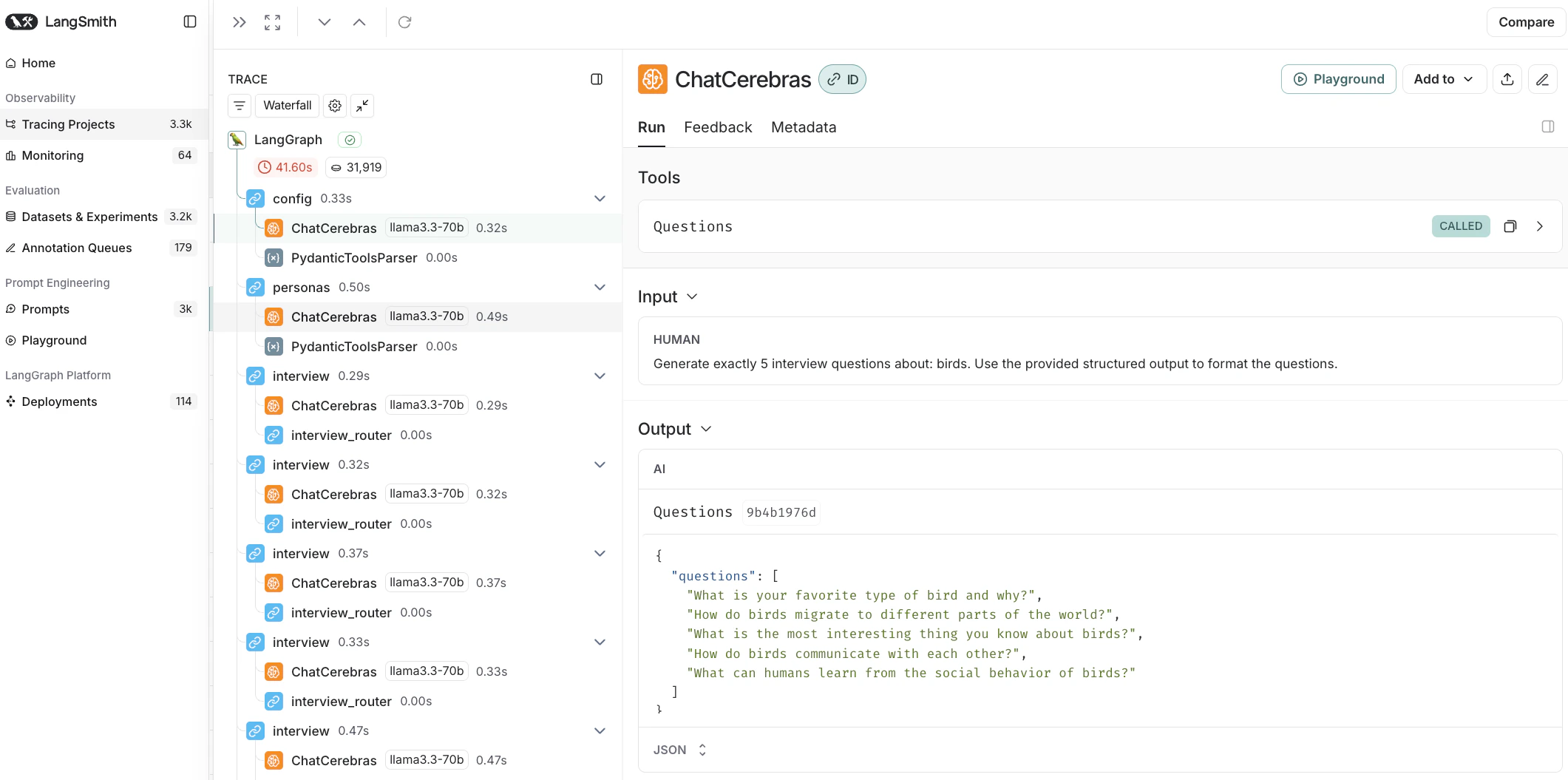Collapse the interview node lasting 0.47s
The image size is (1568, 780).
click(600, 731)
